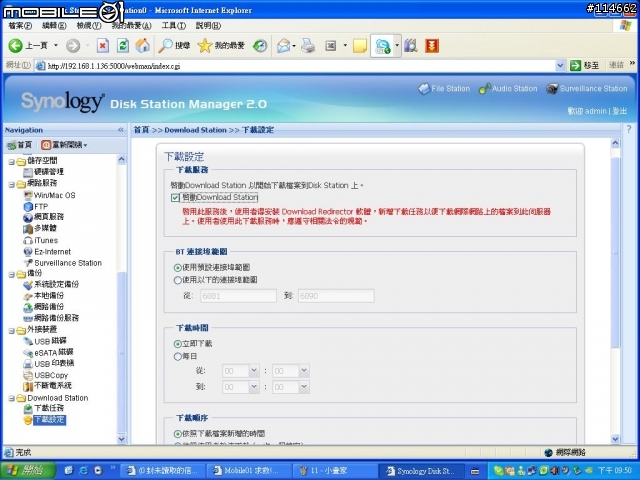Click the Print printer icon
640x480 pixels.
(x=308, y=46)
